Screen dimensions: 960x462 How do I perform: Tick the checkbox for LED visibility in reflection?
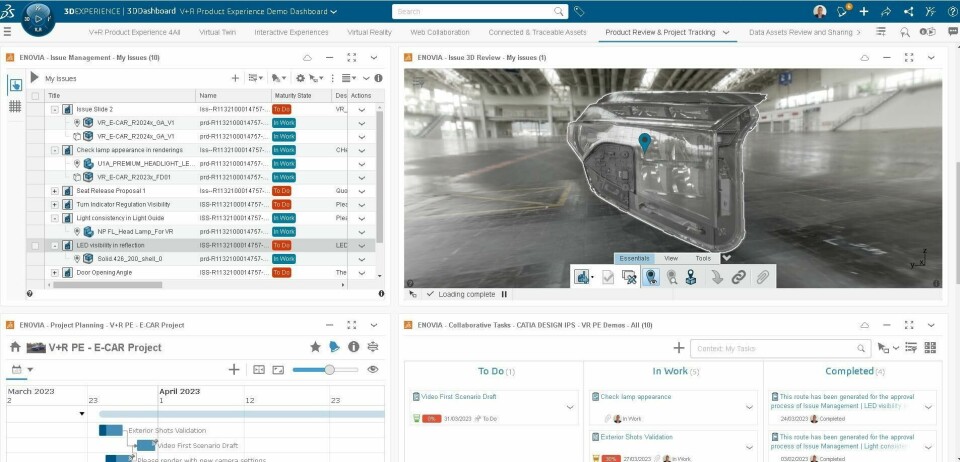click(x=37, y=245)
